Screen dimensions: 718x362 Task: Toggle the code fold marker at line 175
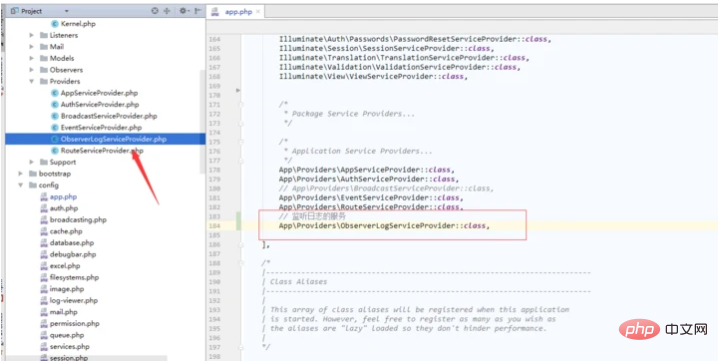click(241, 142)
